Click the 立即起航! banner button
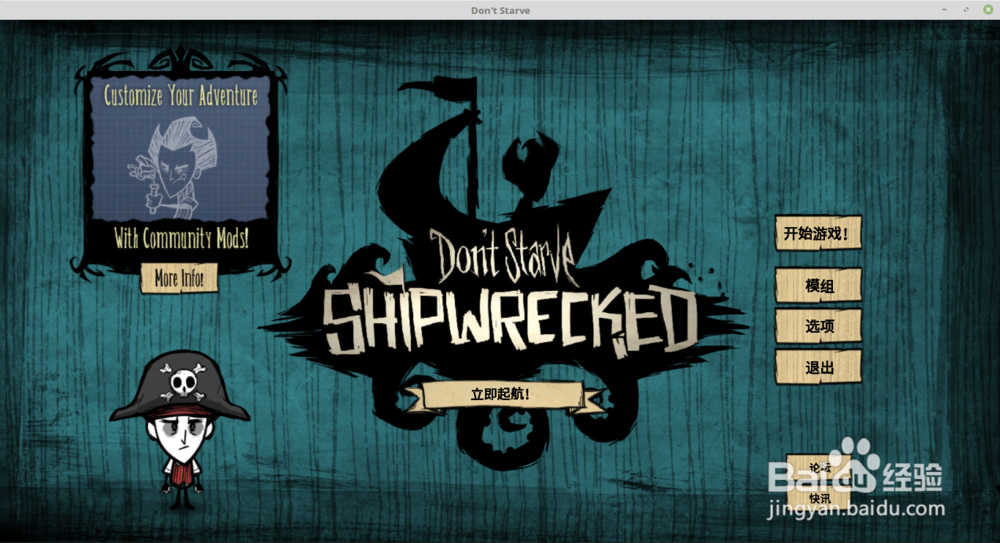 502,395
